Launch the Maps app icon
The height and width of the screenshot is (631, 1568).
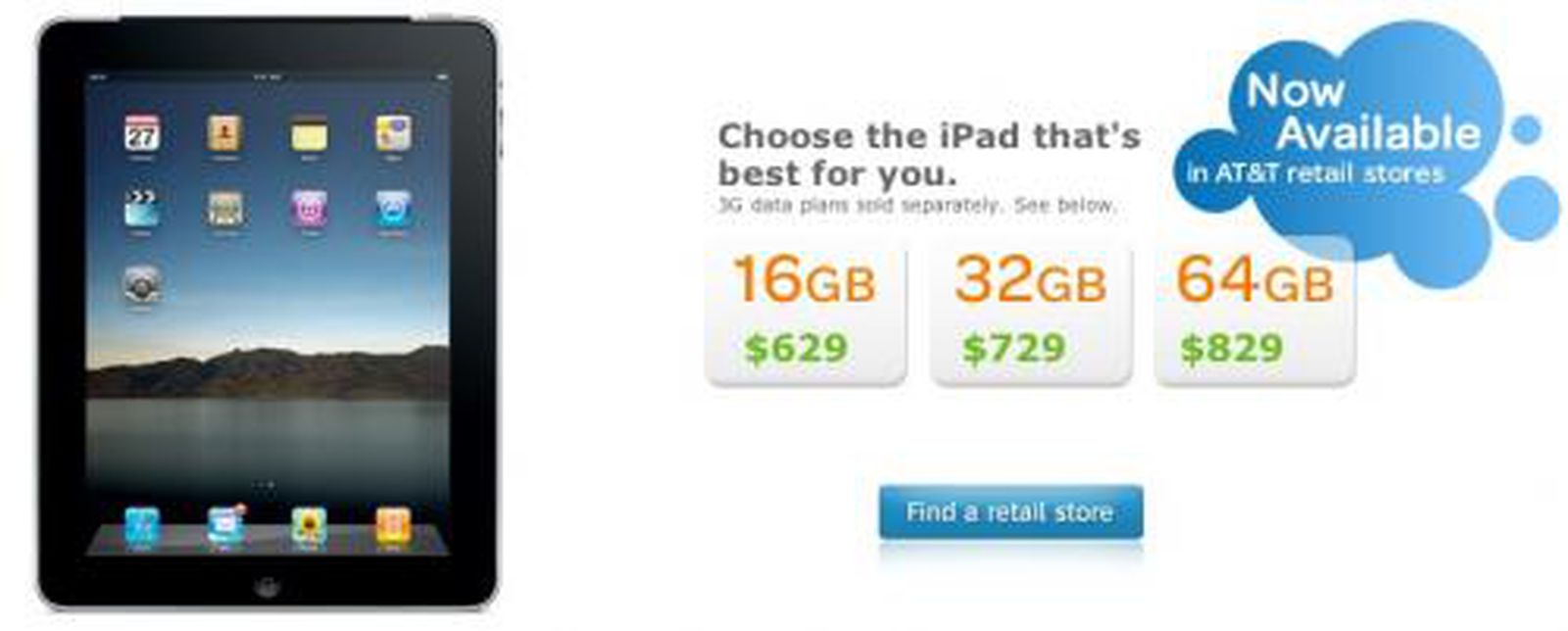pyautogui.click(x=393, y=133)
